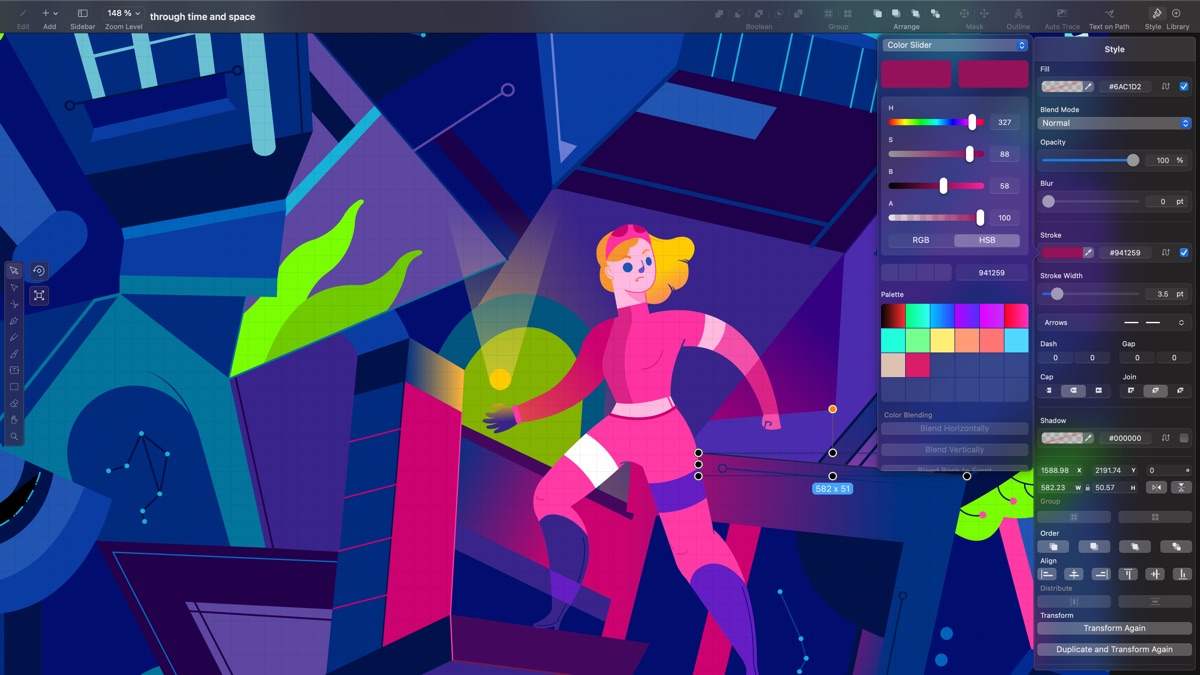Viewport: 1200px width, 675px height.
Task: Select the arrow selection tool in the left toolbox
Action: (14, 271)
